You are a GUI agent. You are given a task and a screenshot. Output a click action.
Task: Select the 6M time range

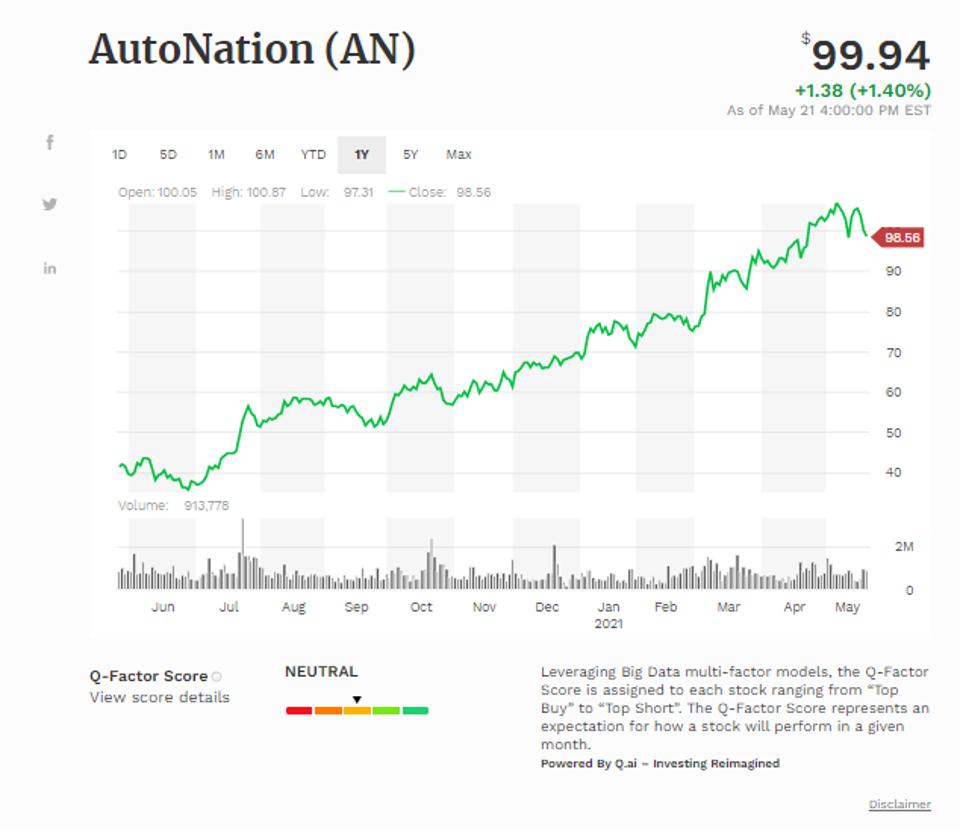pos(266,154)
